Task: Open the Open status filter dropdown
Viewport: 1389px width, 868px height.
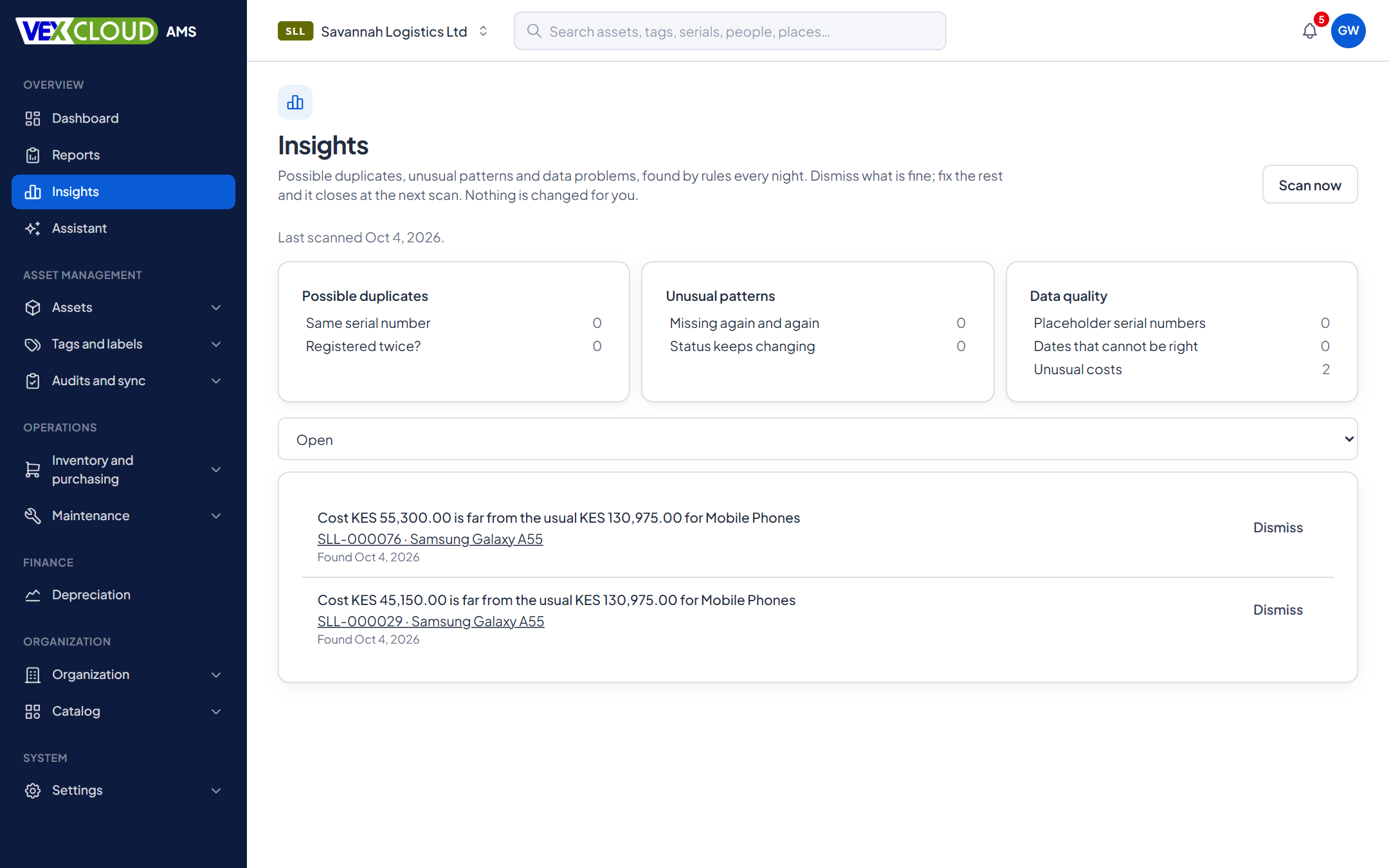Action: click(x=817, y=439)
